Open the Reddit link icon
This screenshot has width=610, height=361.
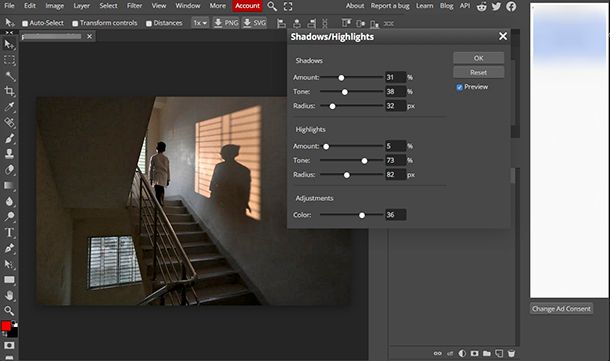click(482, 6)
